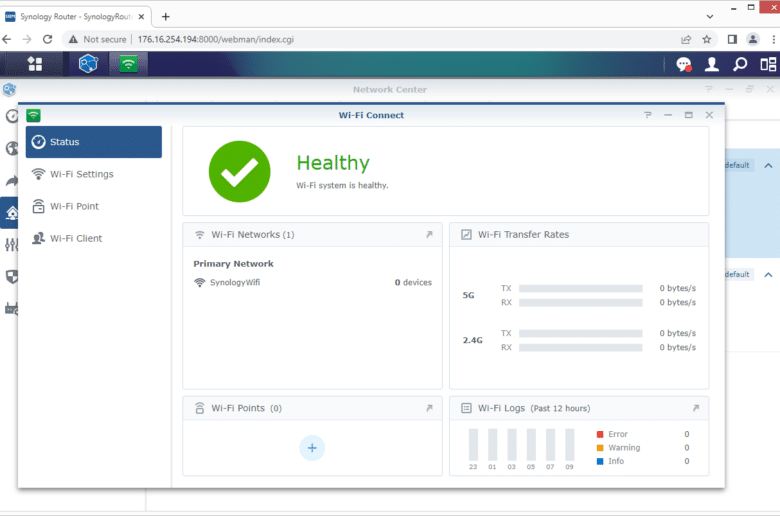The image size is (780, 516).
Task: Select the Network Center local network house icon
Action: click(12, 213)
